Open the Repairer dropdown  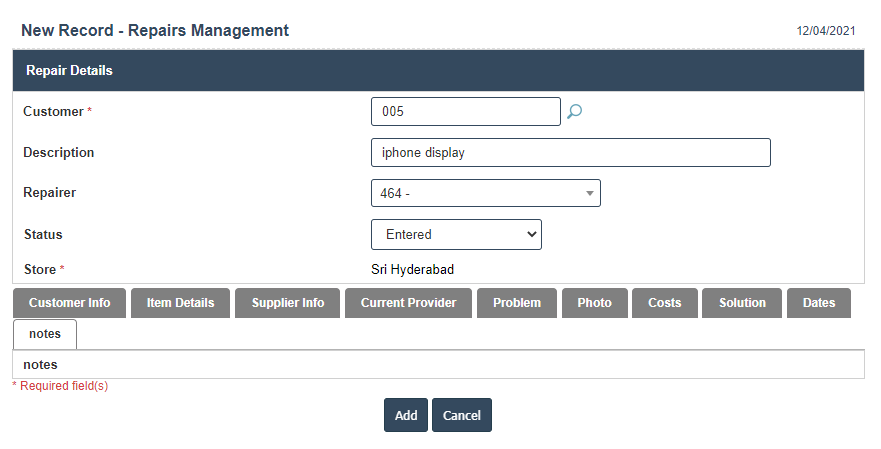pyautogui.click(x=485, y=193)
